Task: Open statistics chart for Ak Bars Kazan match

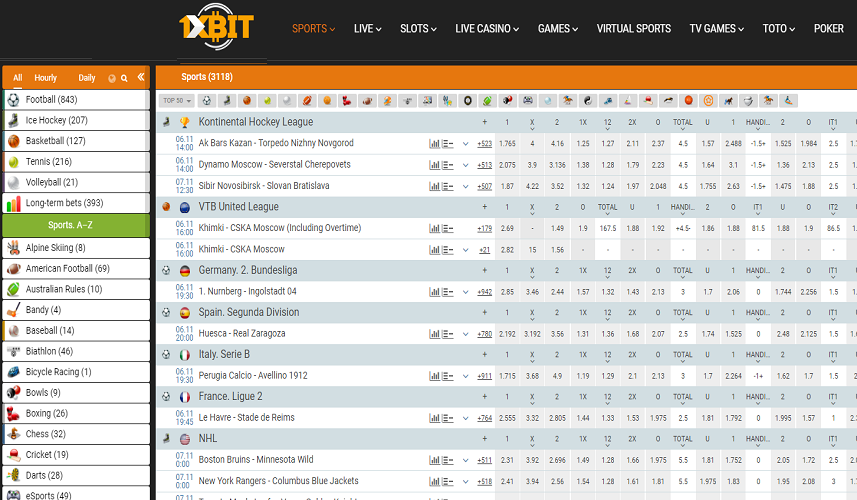Action: pos(435,144)
